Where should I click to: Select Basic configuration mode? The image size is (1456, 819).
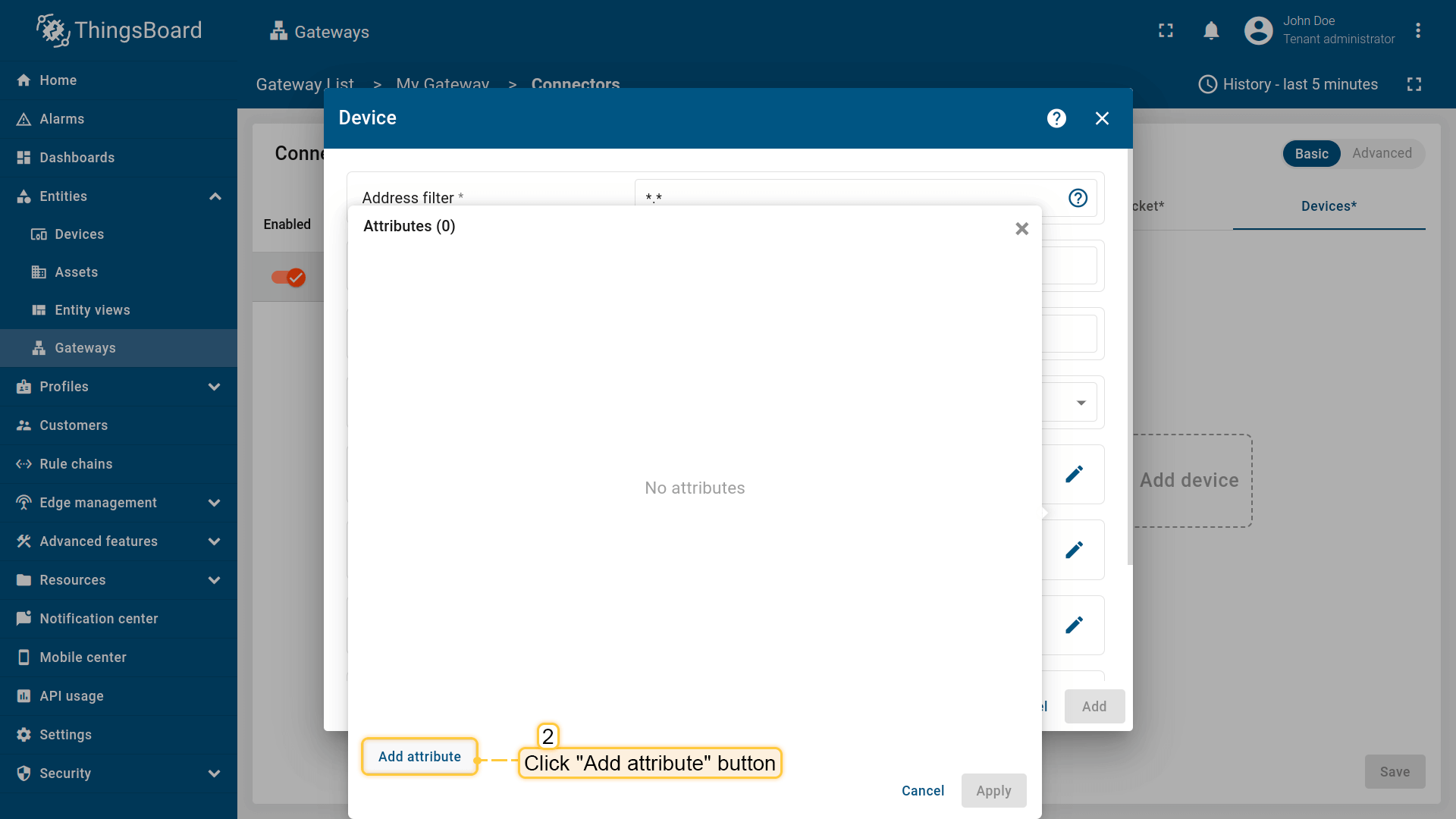pos(1311,154)
